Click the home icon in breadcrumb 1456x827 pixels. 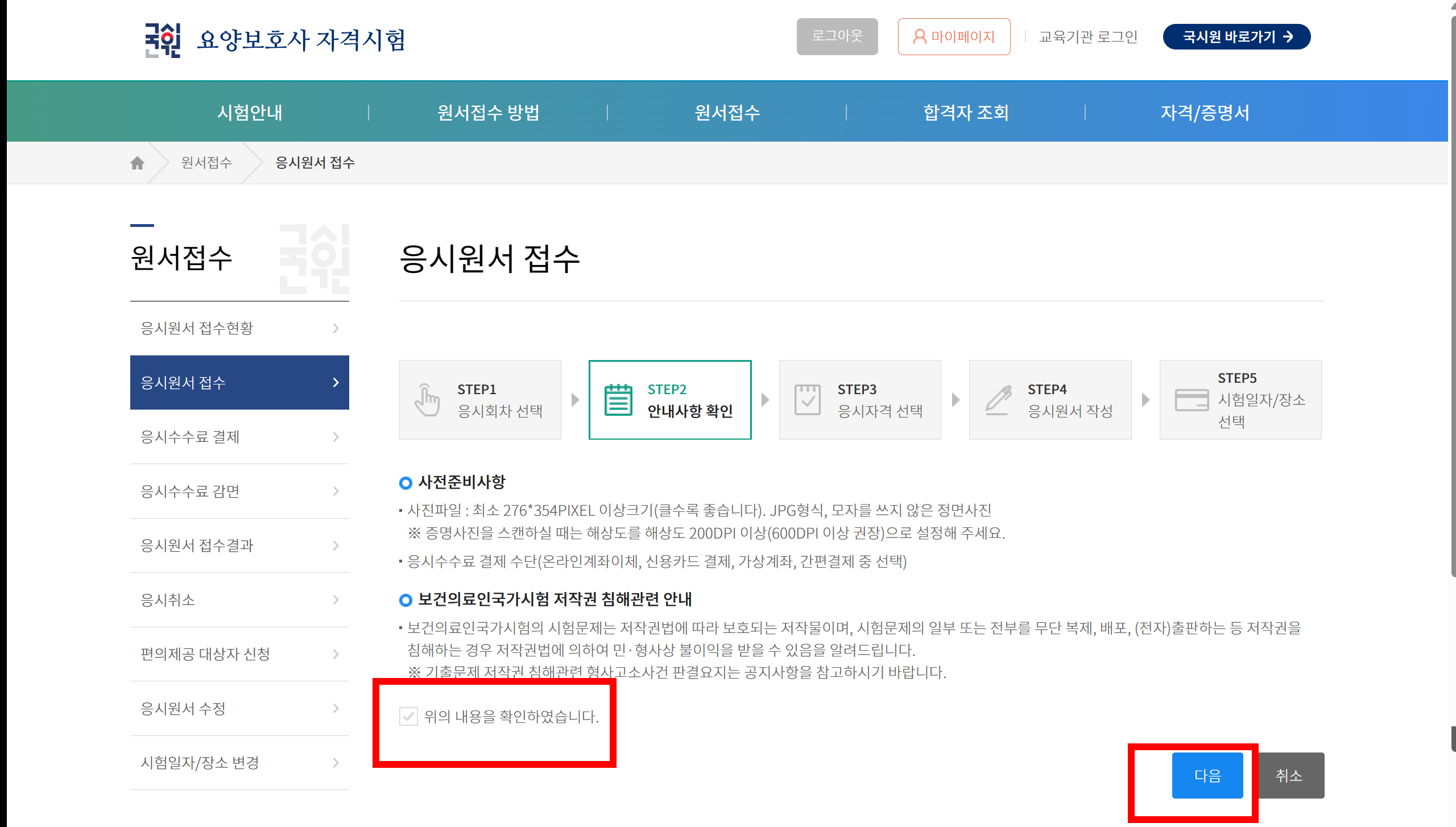137,163
